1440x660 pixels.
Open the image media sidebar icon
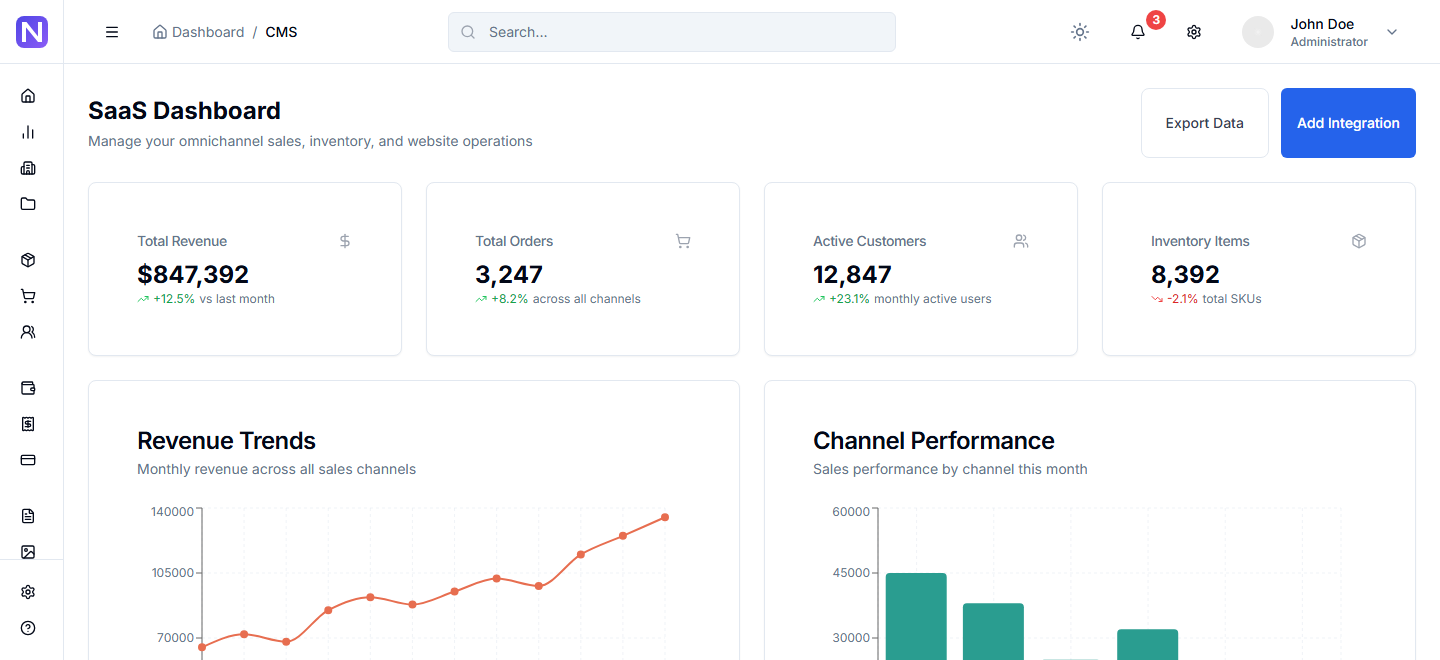[28, 552]
